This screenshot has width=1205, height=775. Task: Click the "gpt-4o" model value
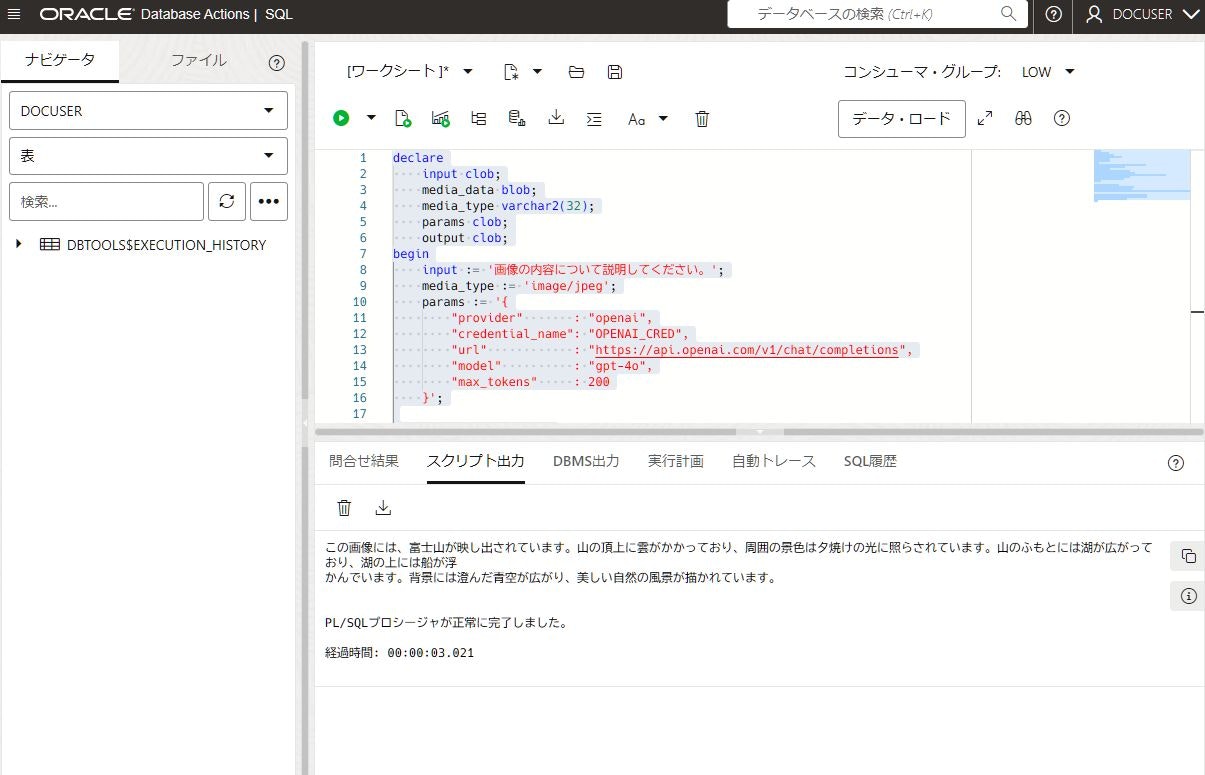[621, 366]
